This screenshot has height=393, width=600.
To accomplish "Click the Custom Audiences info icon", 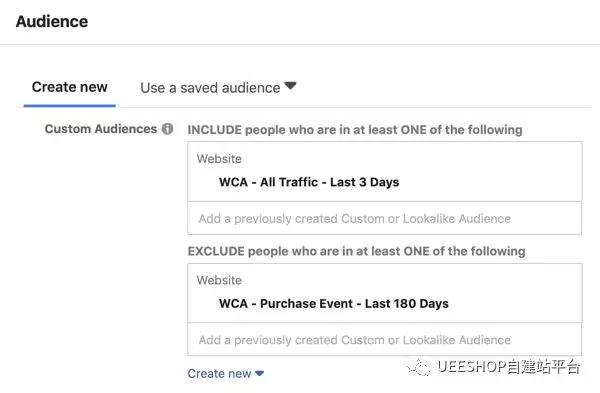I will 167,129.
